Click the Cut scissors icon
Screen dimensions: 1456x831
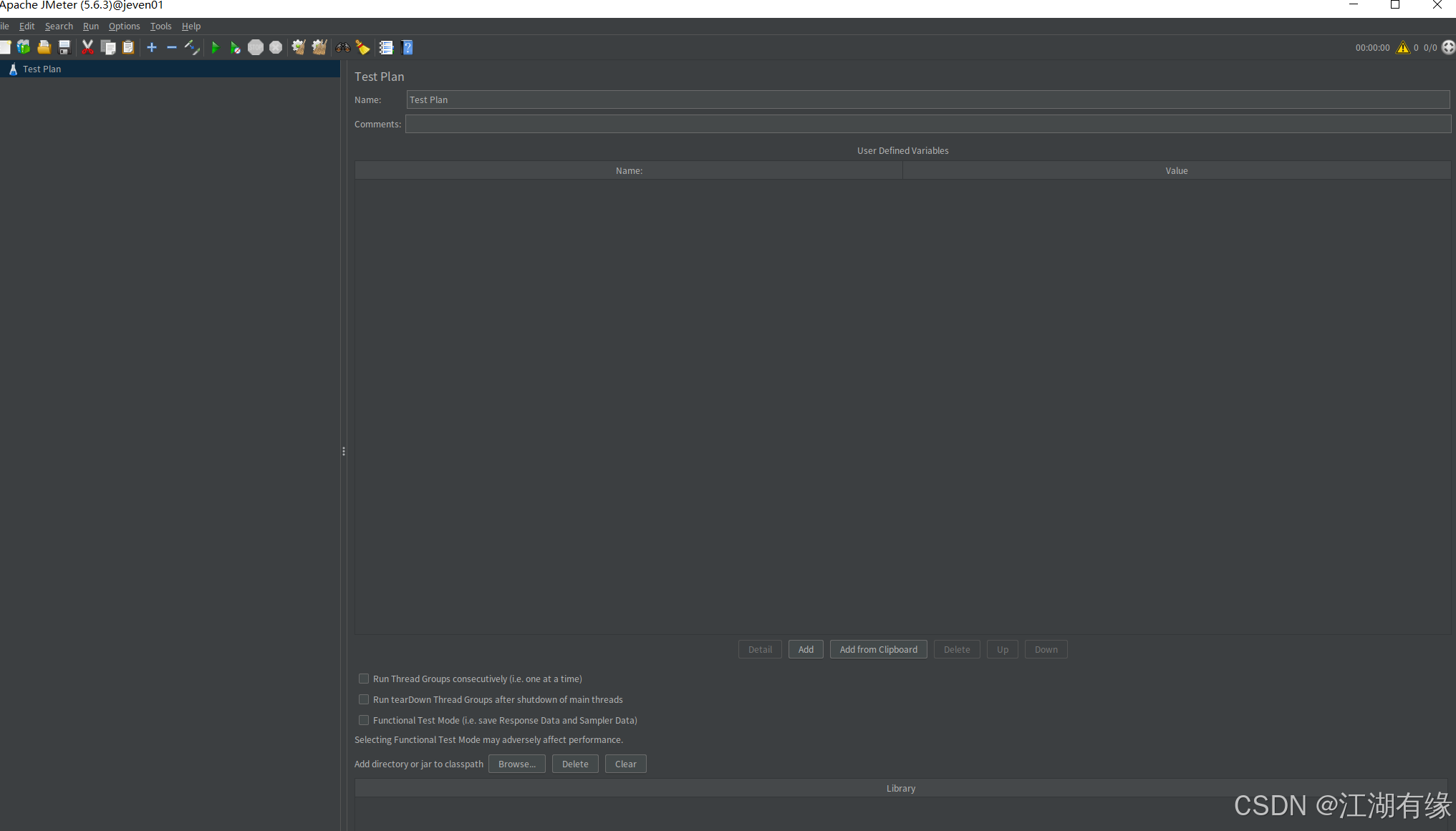pyautogui.click(x=87, y=47)
